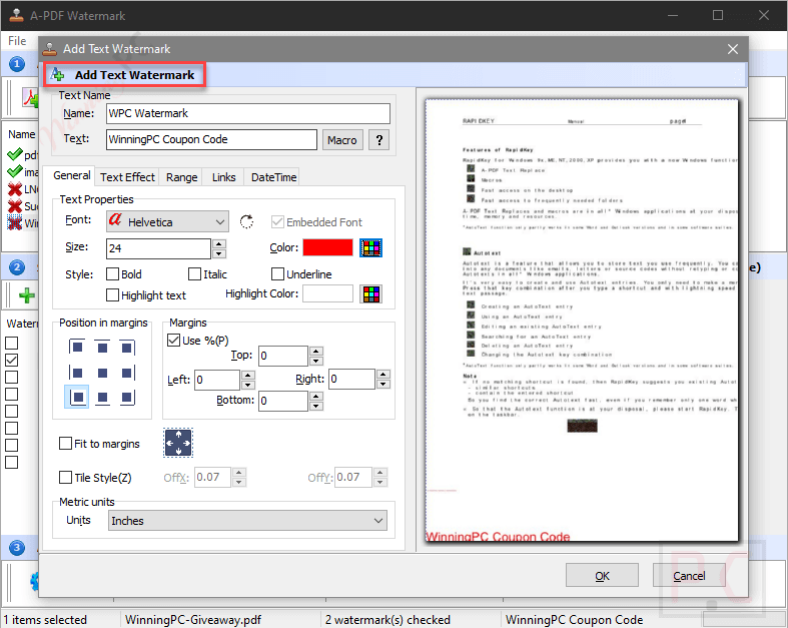Click the rotate text icon beside Font

tap(246, 222)
